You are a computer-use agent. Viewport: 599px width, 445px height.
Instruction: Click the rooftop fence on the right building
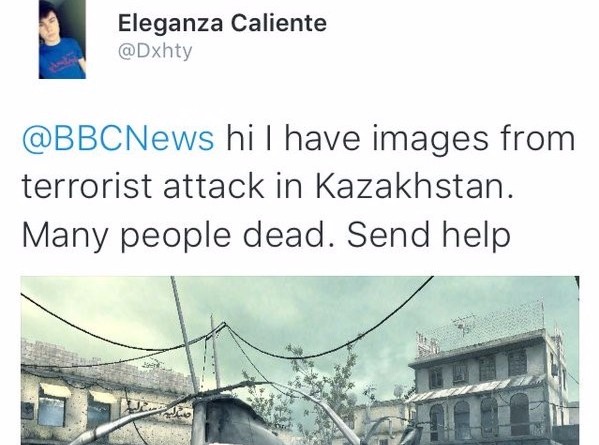(481, 328)
